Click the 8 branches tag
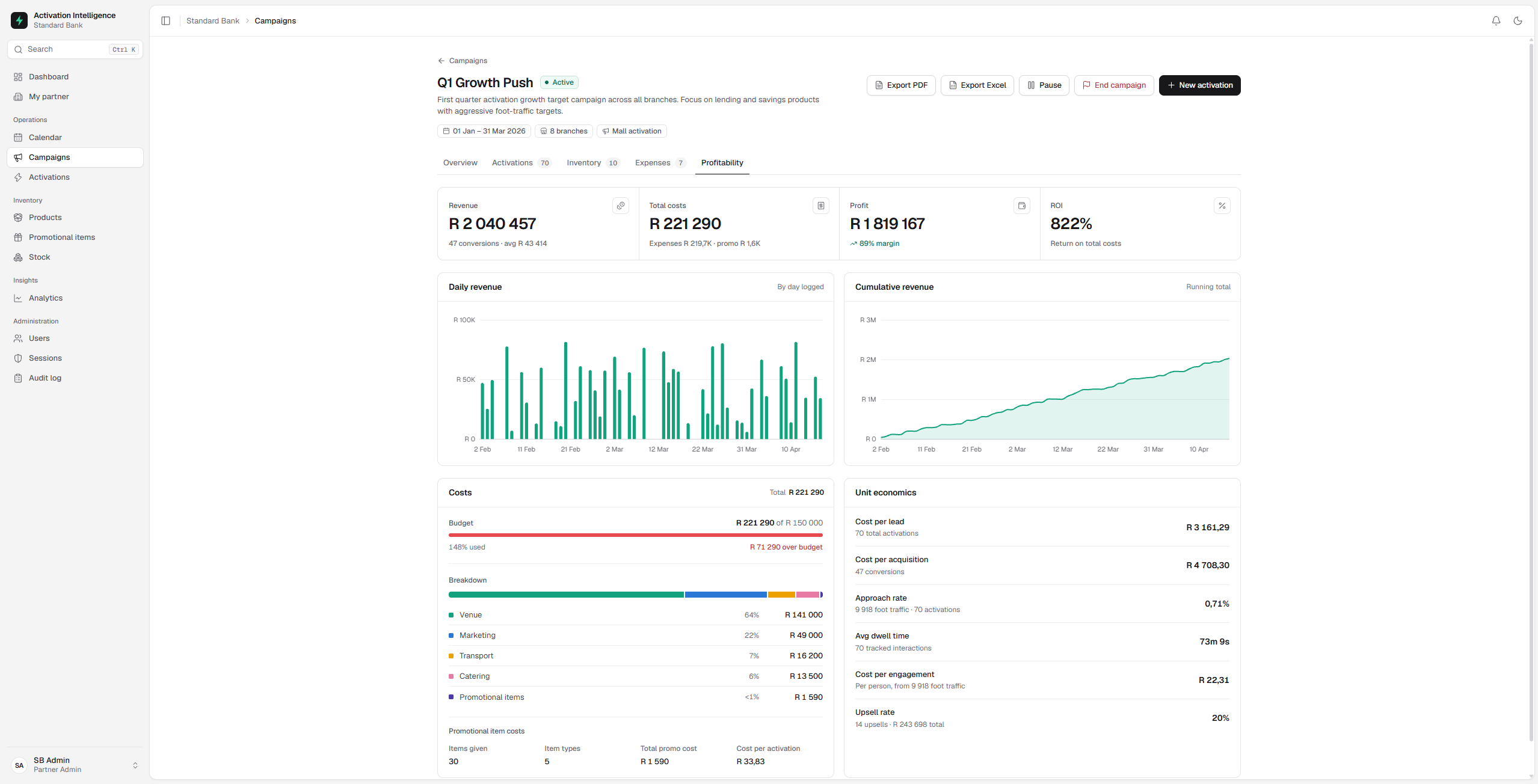The width and height of the screenshot is (1538, 784). click(x=564, y=131)
